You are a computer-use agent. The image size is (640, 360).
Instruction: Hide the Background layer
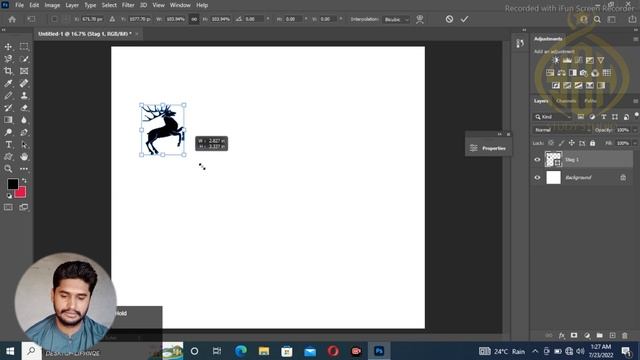pyautogui.click(x=537, y=178)
